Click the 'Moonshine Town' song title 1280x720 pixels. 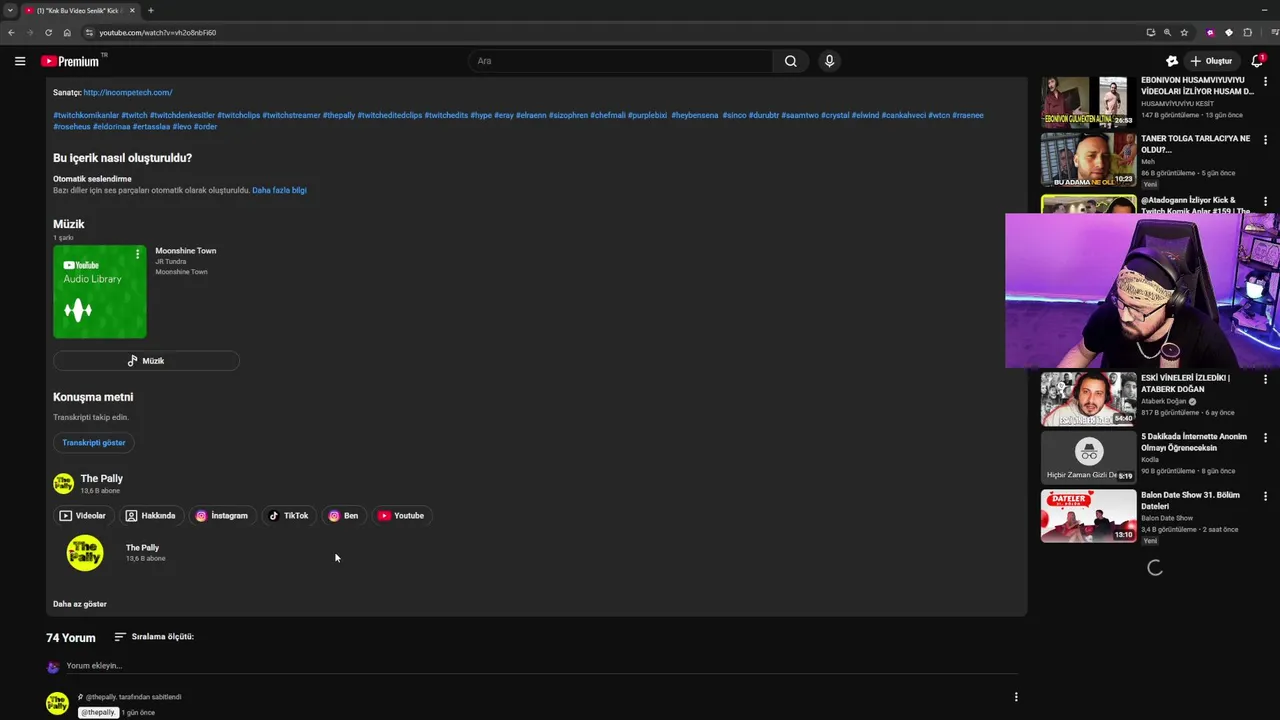click(186, 251)
